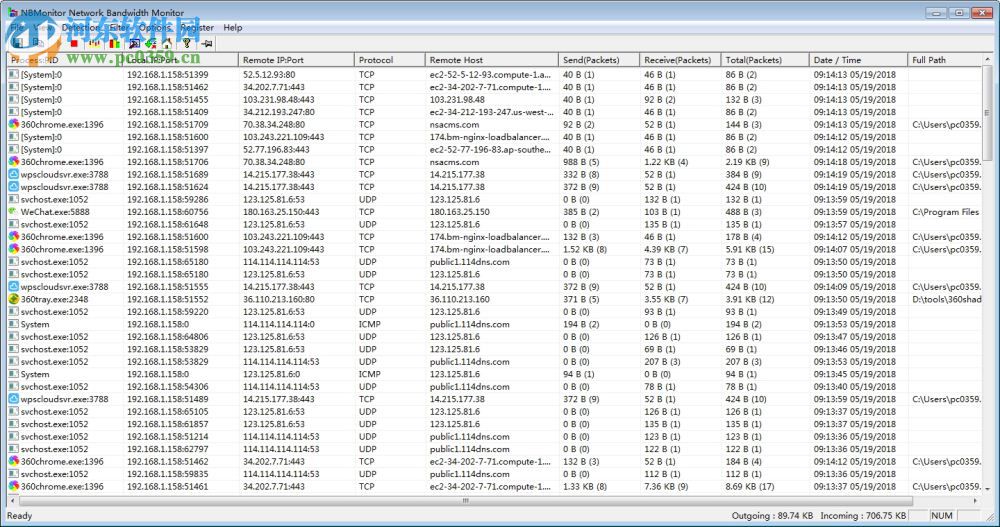The height and width of the screenshot is (527, 1000).
Task: Select remote address 34.212.193.247:80
Action: coord(279,112)
